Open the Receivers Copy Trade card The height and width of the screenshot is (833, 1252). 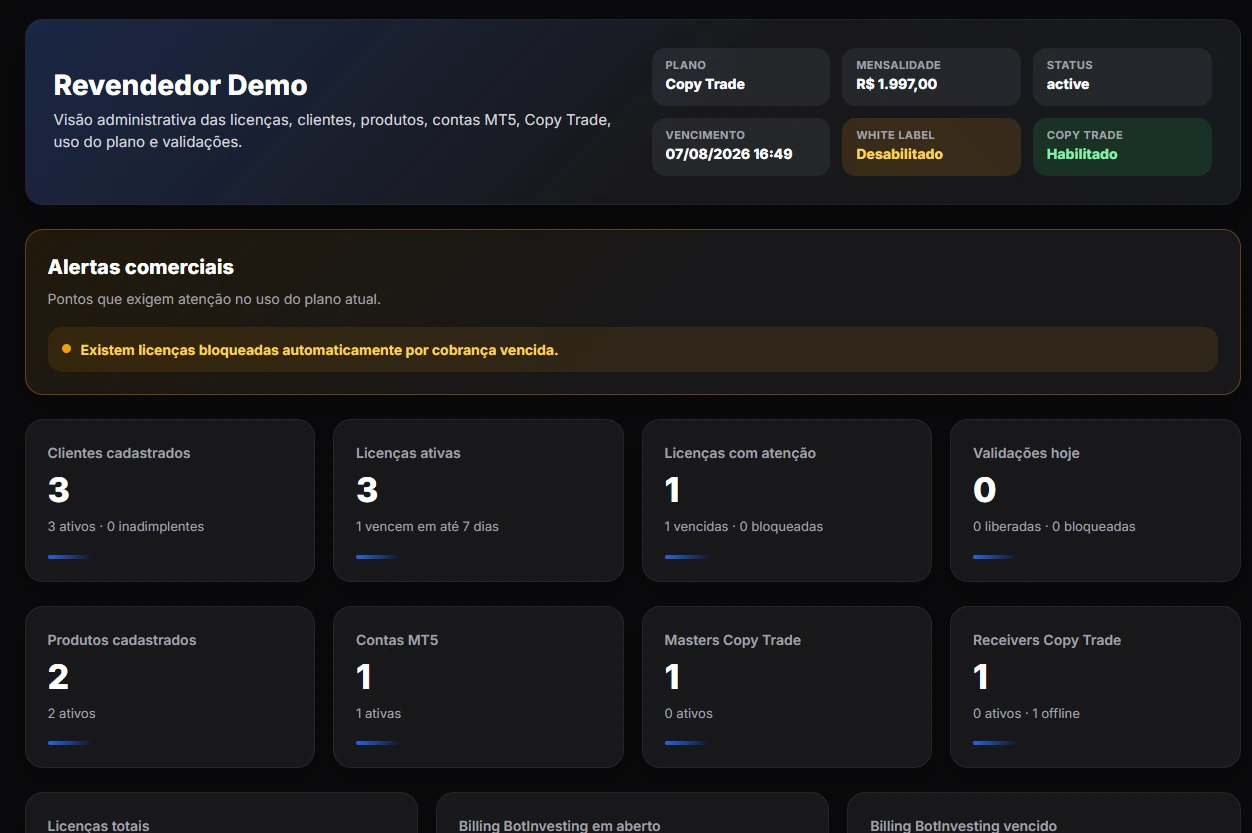1095,687
